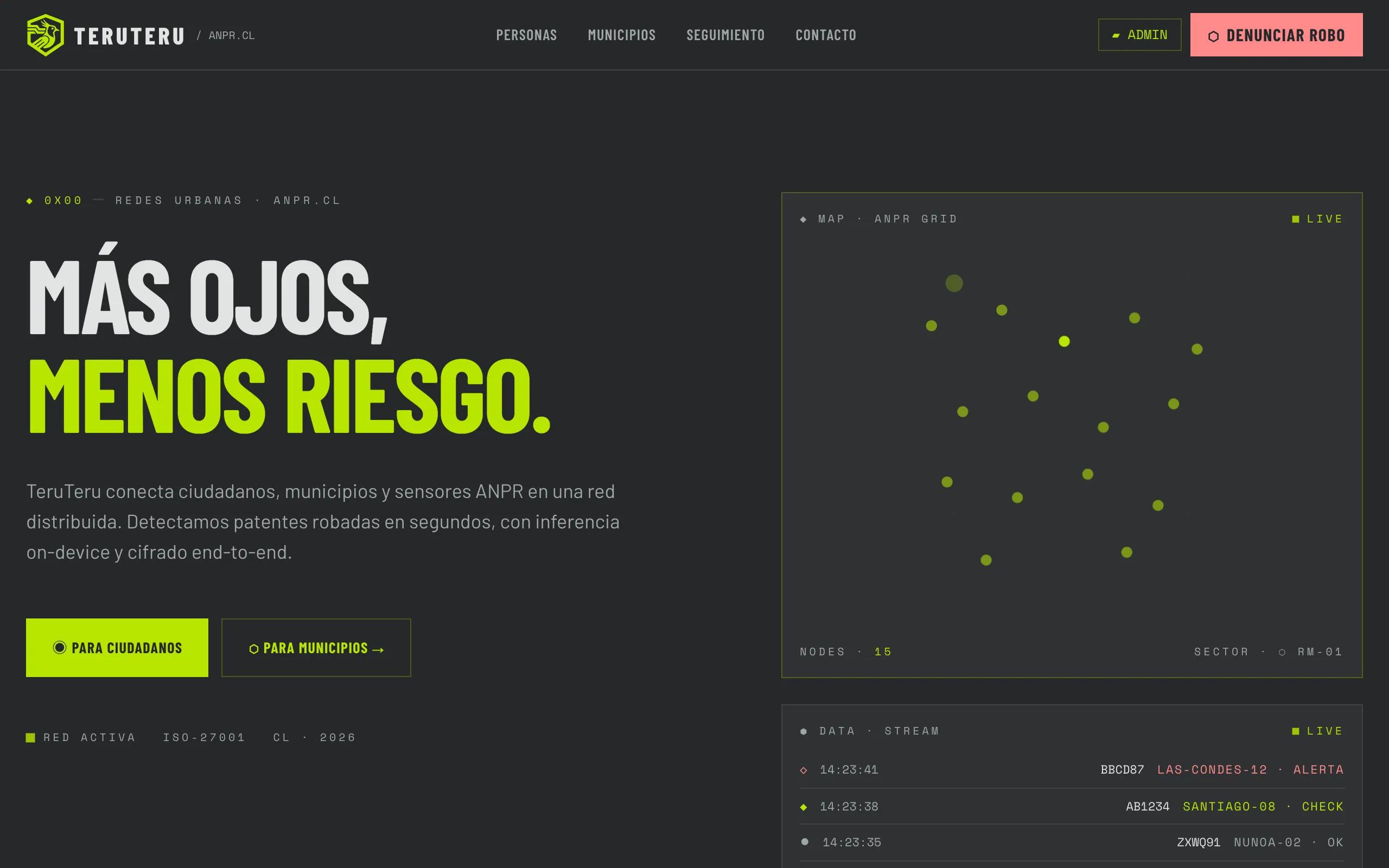Open the Admin button
The image size is (1389, 868).
coord(1140,35)
